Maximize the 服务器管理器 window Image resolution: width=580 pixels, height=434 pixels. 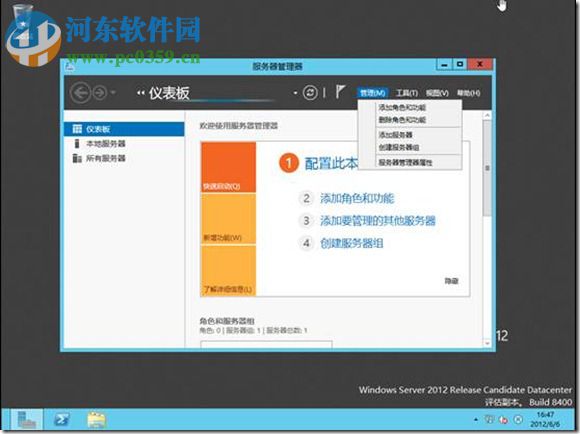460,65
